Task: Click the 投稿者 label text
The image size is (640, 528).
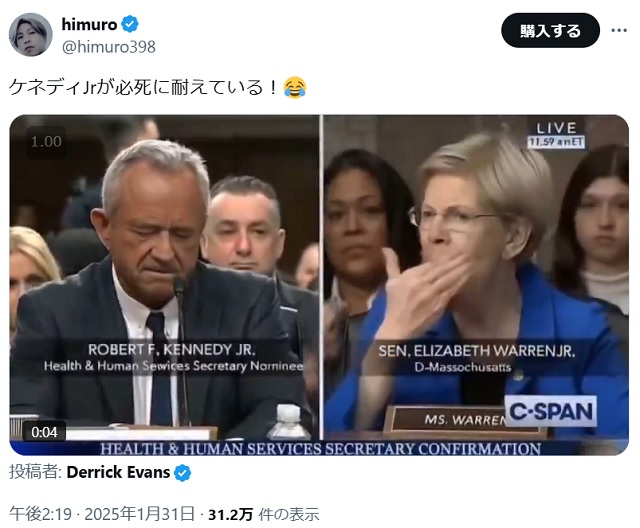Action: [35, 472]
